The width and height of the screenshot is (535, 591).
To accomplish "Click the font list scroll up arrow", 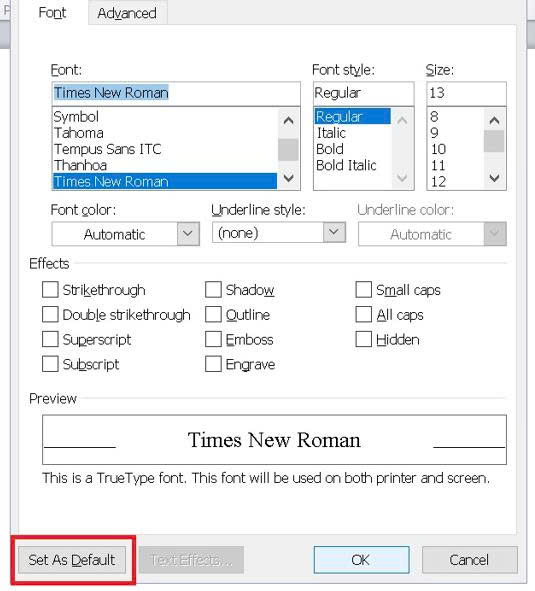I will [x=288, y=121].
